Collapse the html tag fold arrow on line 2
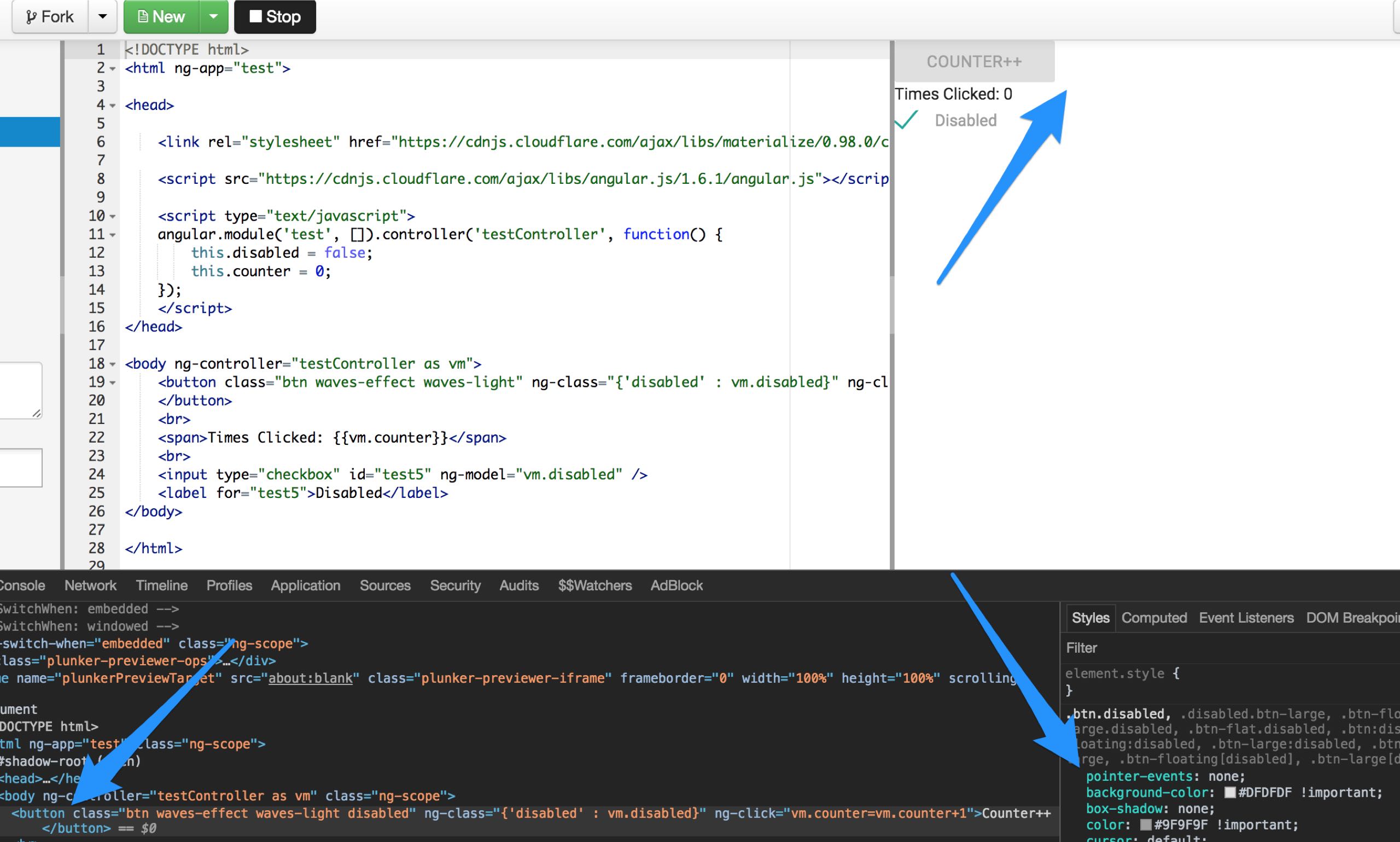The image size is (1400, 842). 113,68
